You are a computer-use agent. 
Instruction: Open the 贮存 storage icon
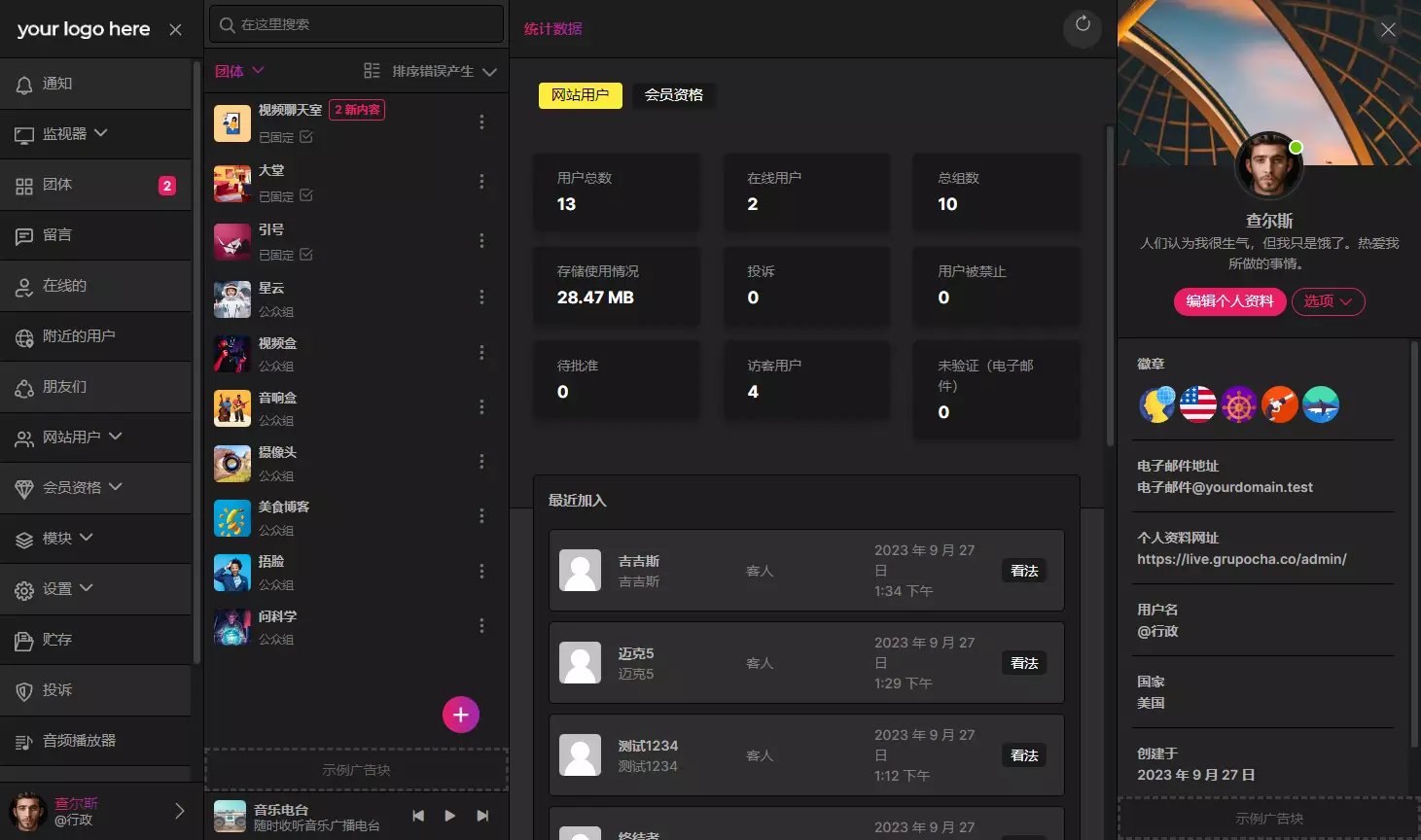point(24,641)
